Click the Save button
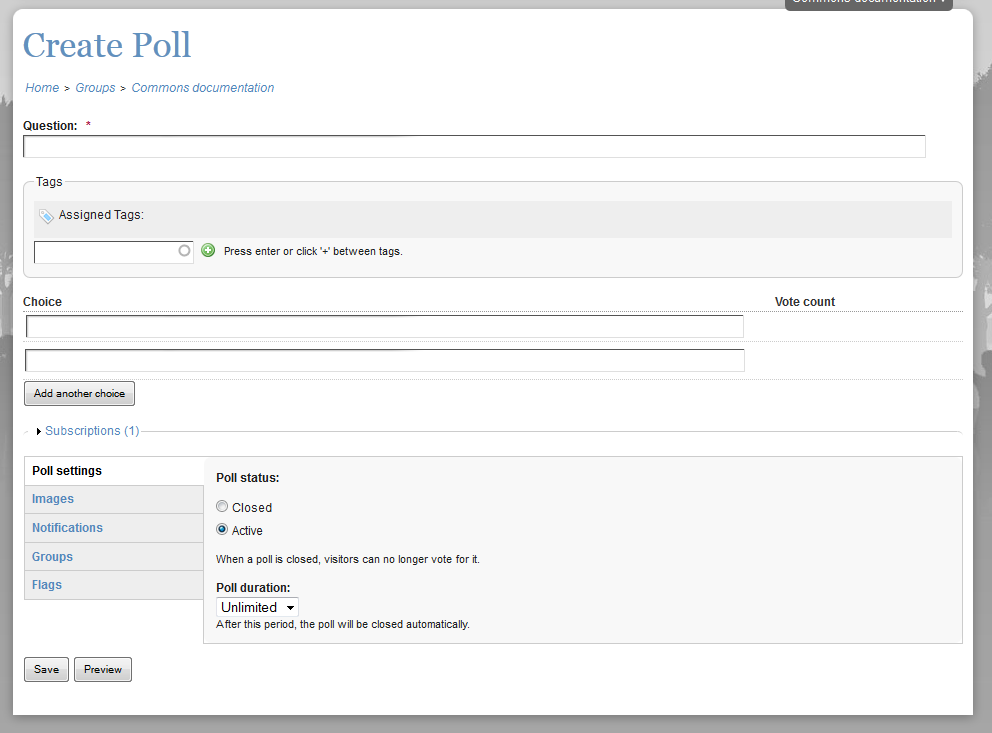 point(46,669)
